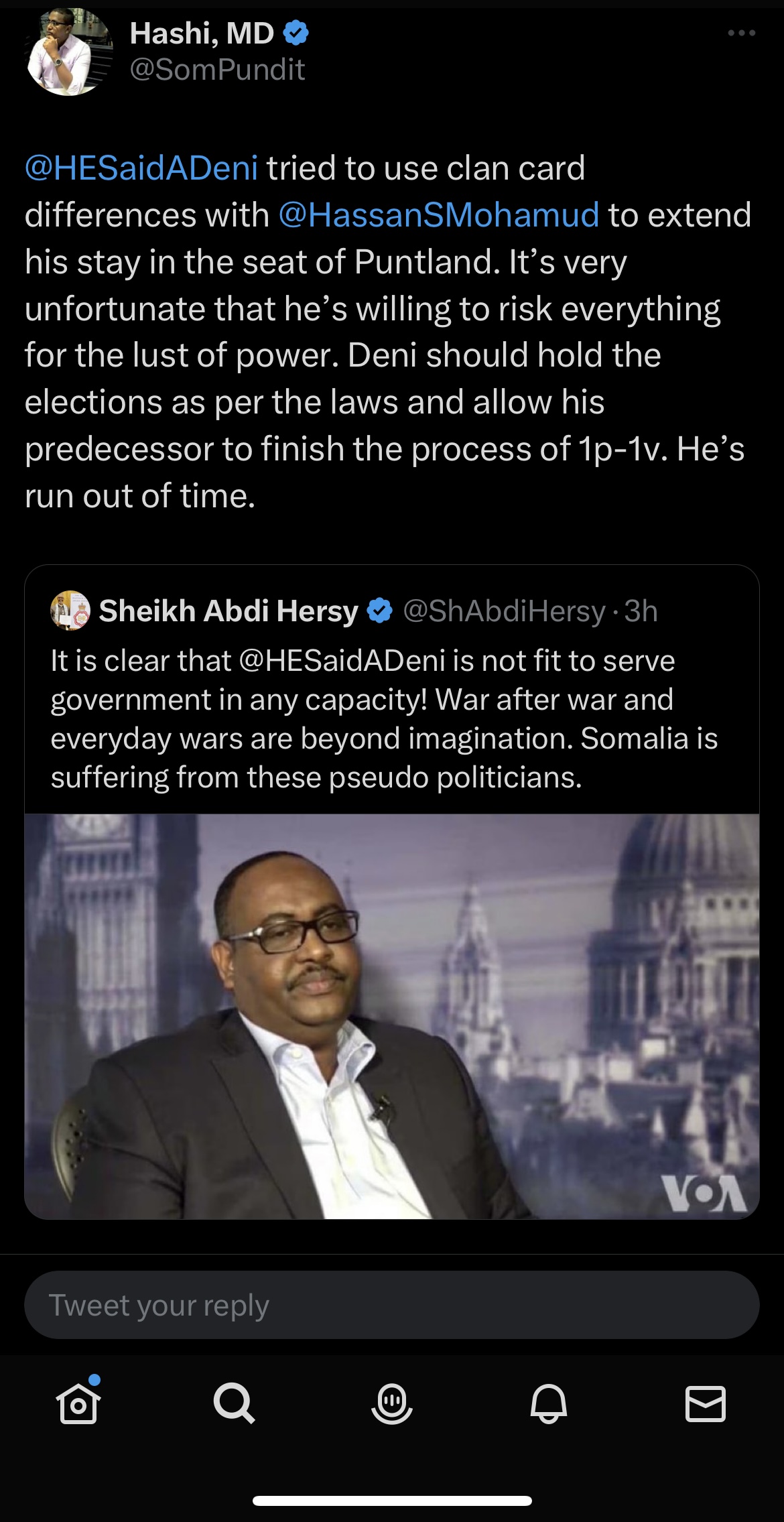The height and width of the screenshot is (1522, 784).
Task: Tap Sheikh Abdi Hersy's verified badge
Action: [x=381, y=611]
